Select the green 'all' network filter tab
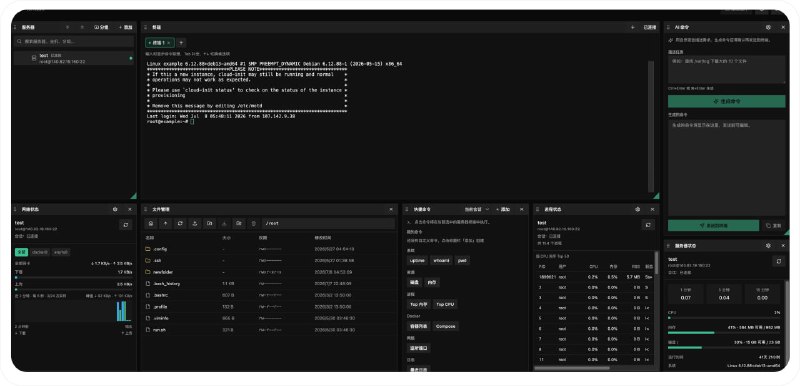800x386 pixels. coord(21,252)
